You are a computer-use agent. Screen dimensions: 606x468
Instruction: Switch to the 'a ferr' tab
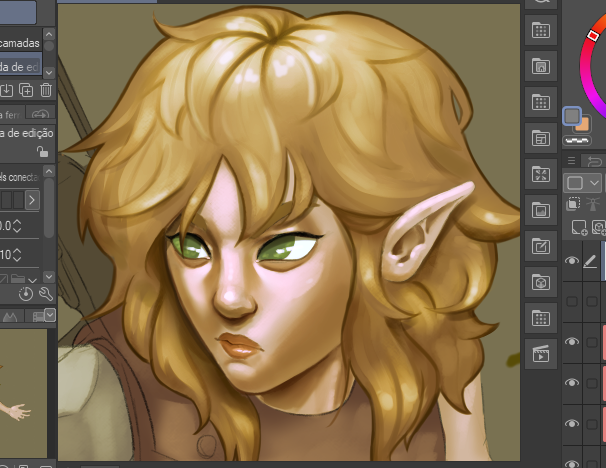(11, 115)
